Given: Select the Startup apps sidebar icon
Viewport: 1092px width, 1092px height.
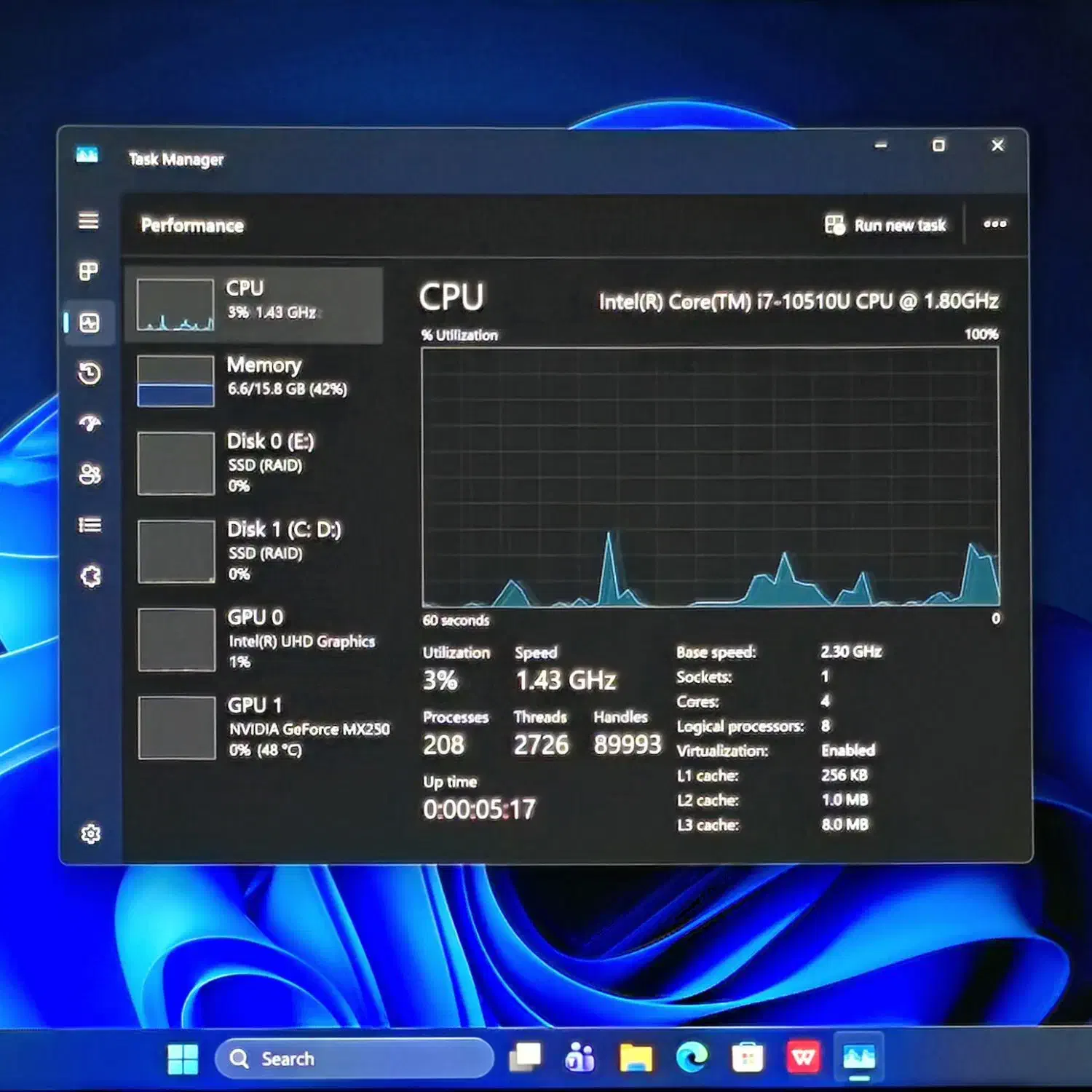Looking at the screenshot, I should 89,424.
